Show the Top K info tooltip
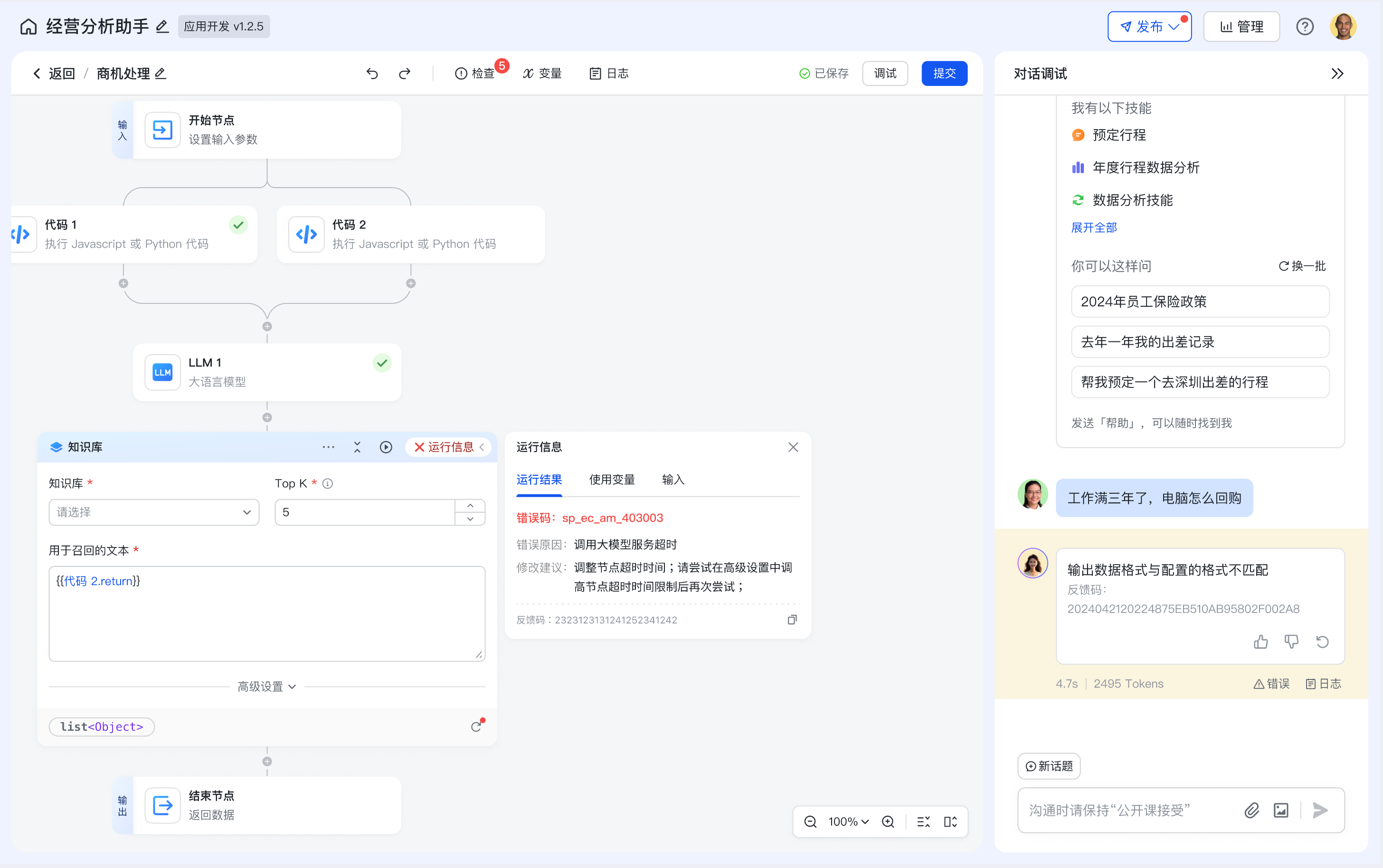Screen dimensions: 1383x868 327,483
